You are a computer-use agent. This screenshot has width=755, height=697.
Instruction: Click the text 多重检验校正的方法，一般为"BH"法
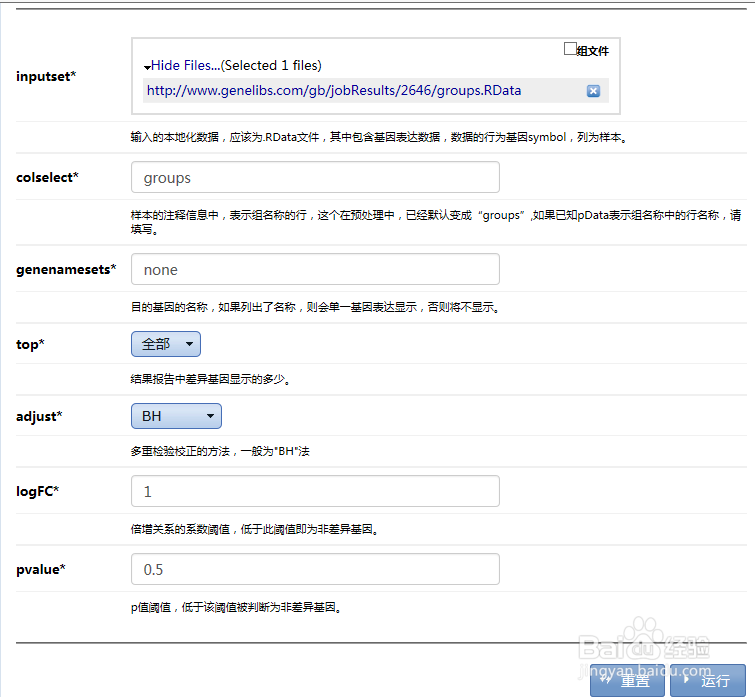point(220,452)
